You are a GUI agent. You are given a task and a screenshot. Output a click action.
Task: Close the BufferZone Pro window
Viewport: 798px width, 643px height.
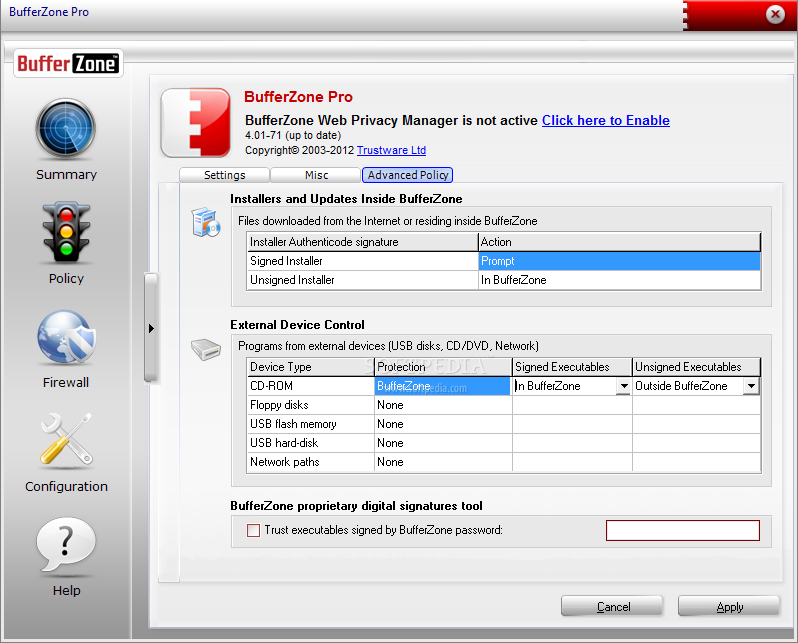click(x=775, y=14)
